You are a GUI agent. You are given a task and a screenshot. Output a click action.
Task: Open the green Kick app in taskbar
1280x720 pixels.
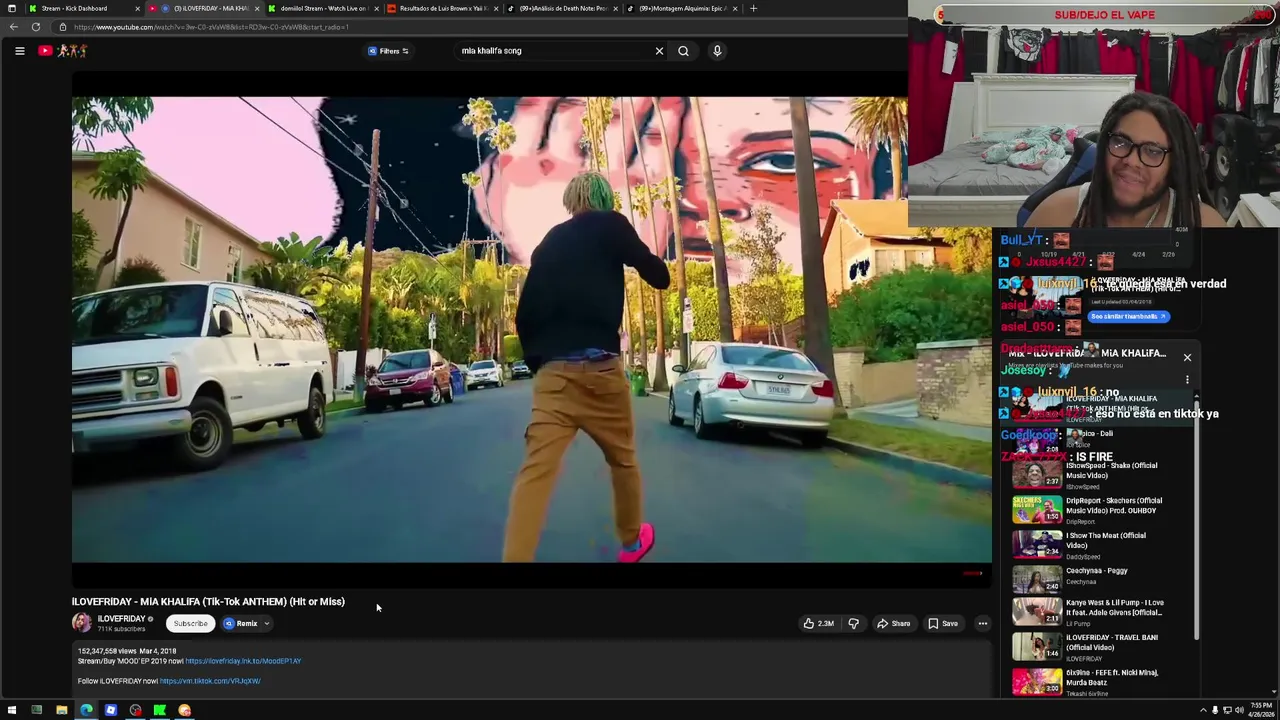pos(159,710)
